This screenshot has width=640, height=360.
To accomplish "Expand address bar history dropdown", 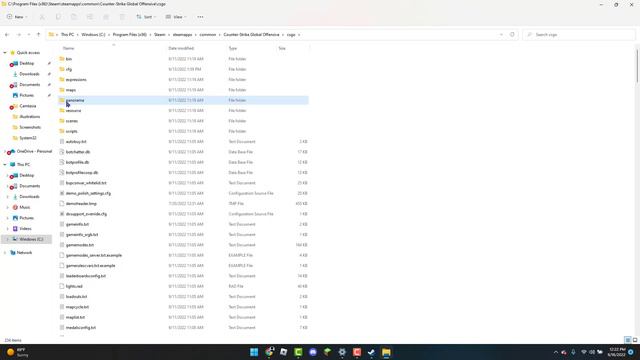I will [501, 35].
